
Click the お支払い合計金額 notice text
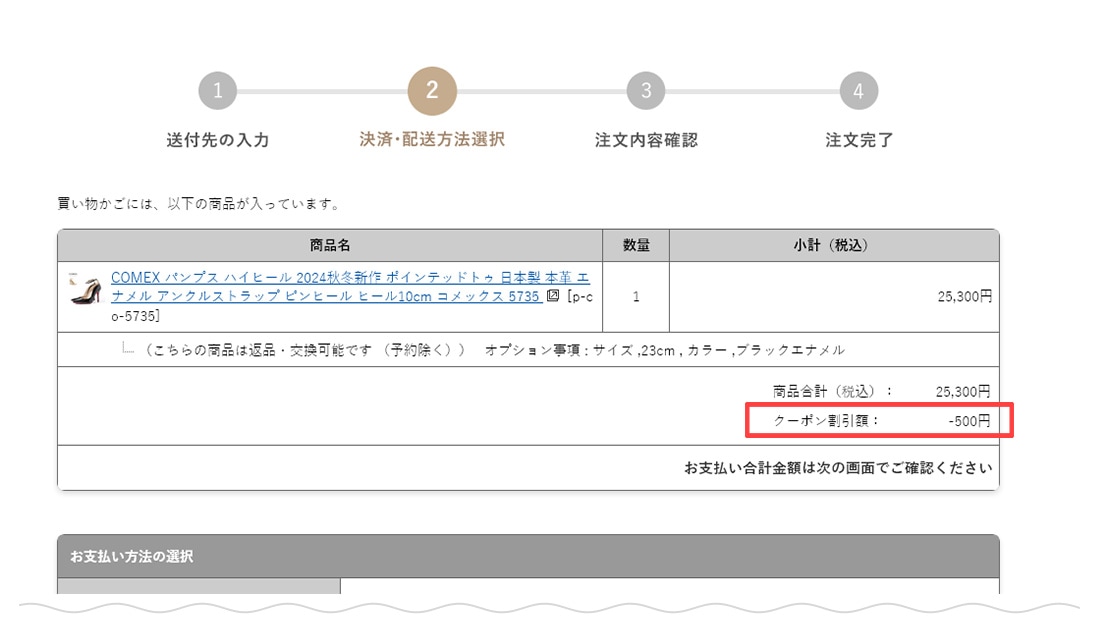point(837,468)
